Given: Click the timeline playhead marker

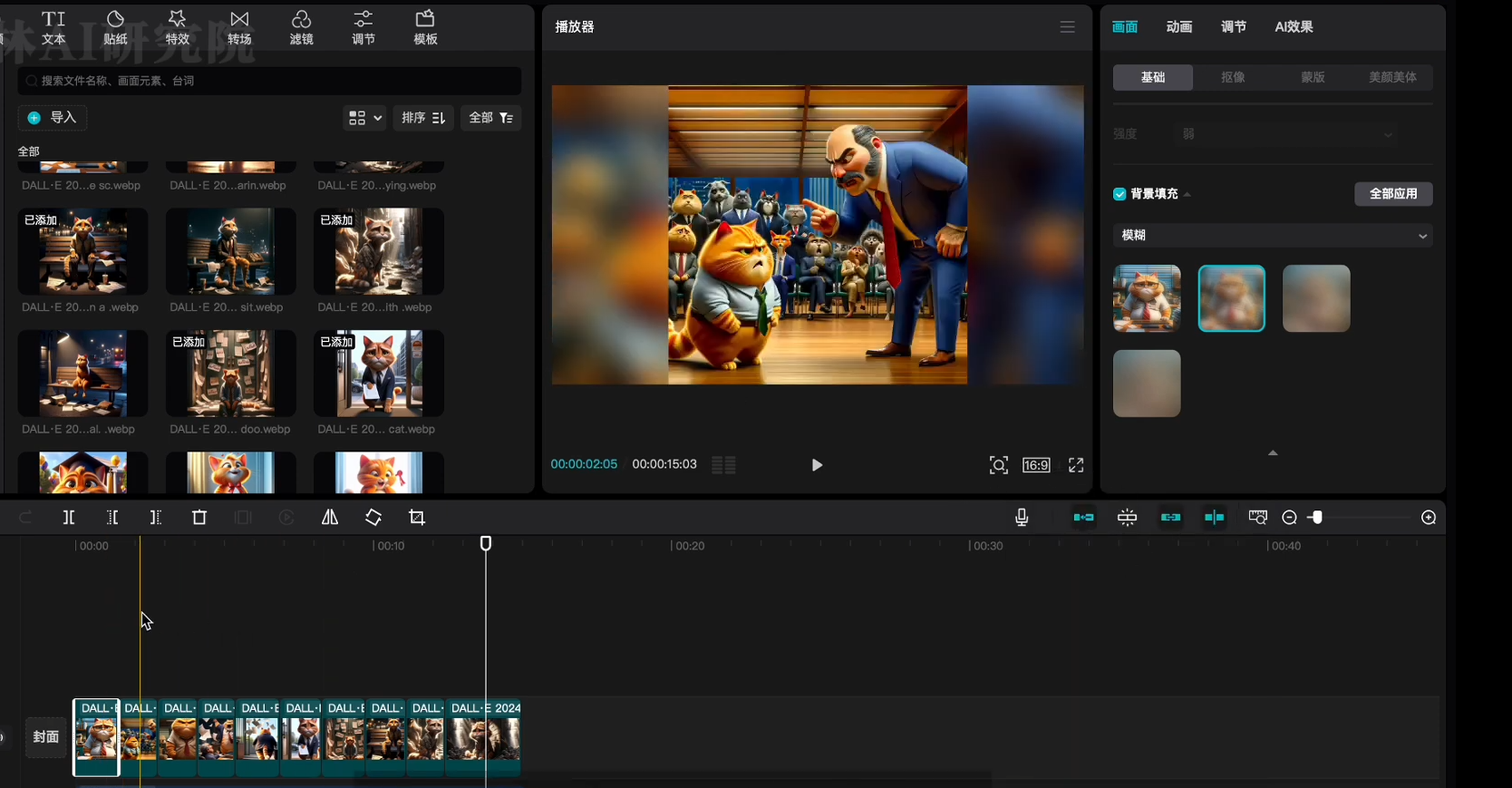Looking at the screenshot, I should click(x=486, y=543).
